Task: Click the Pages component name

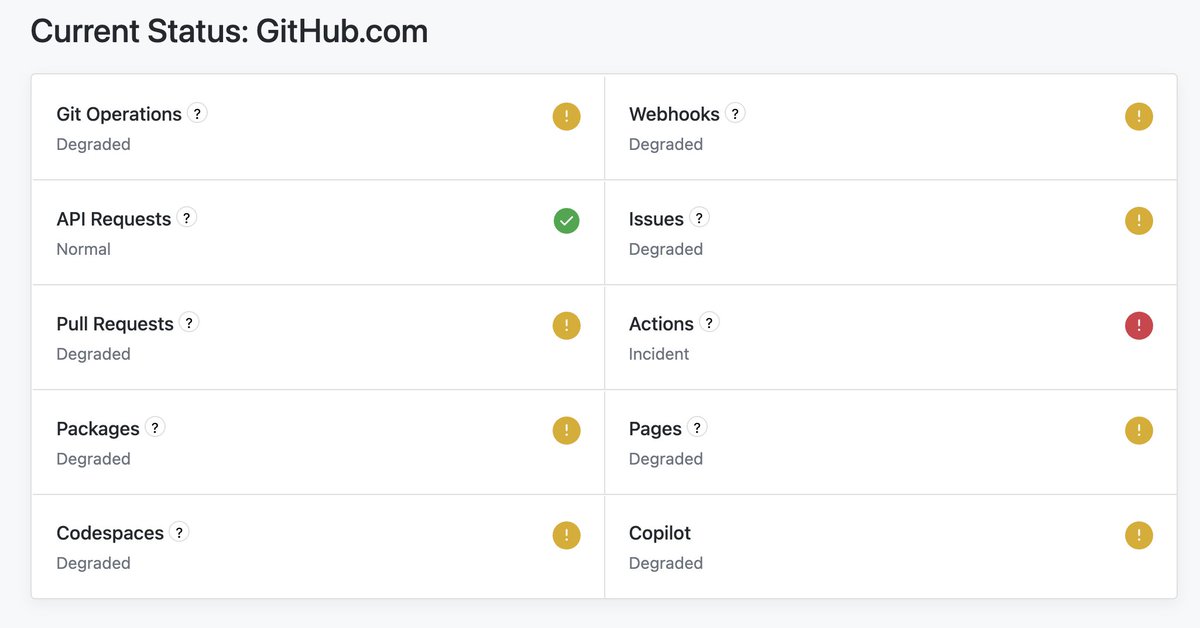Action: tap(655, 429)
